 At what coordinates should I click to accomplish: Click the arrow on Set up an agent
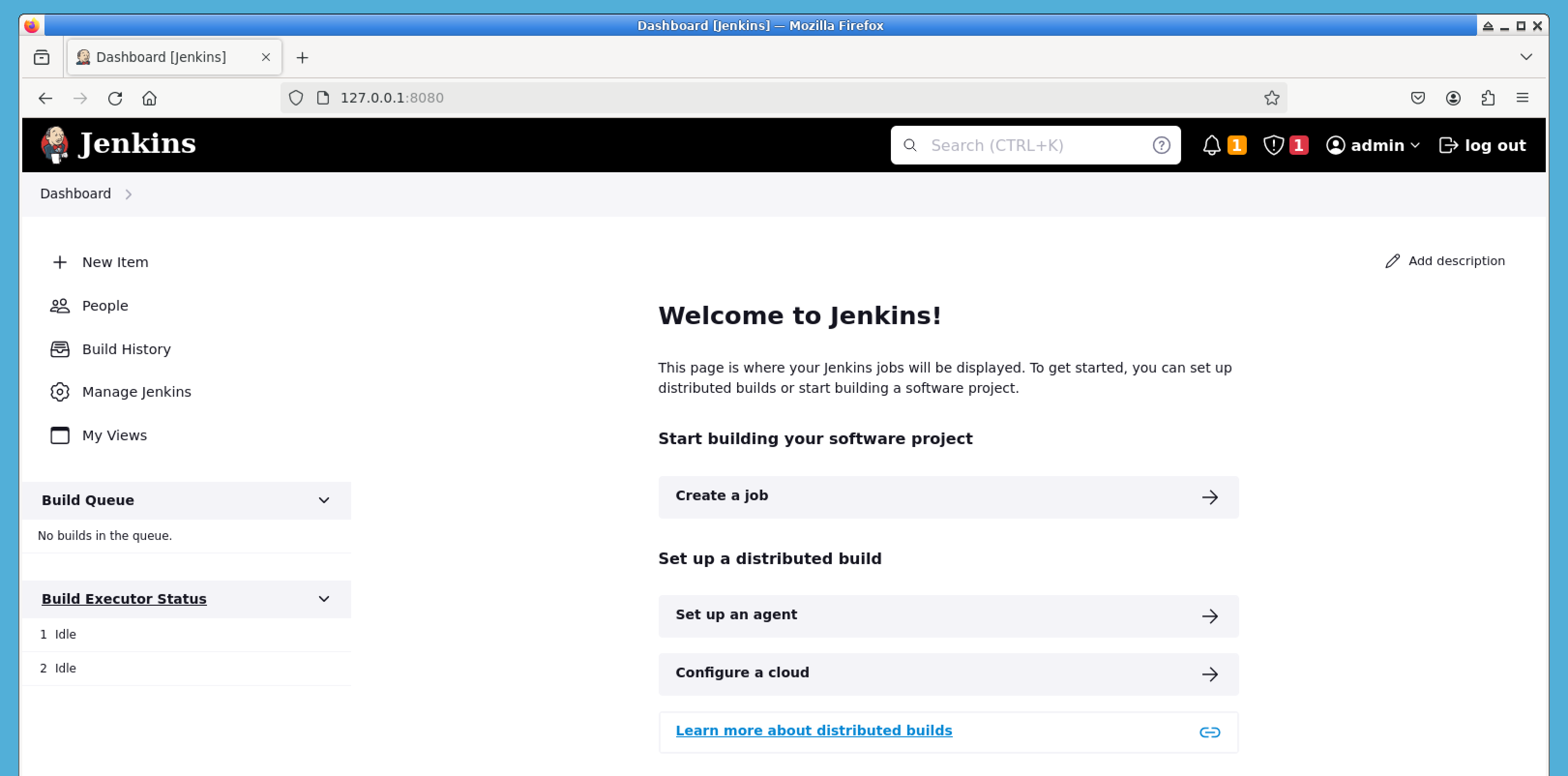pos(1210,616)
